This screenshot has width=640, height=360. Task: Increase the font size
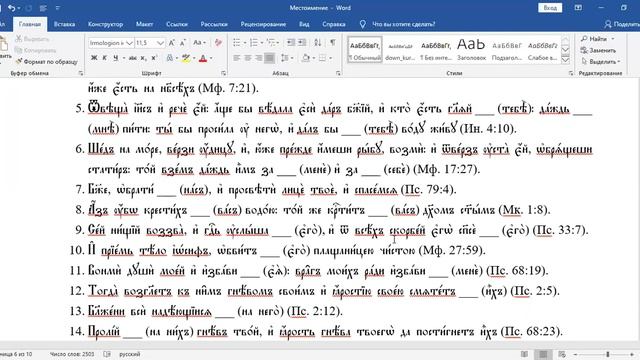point(172,43)
